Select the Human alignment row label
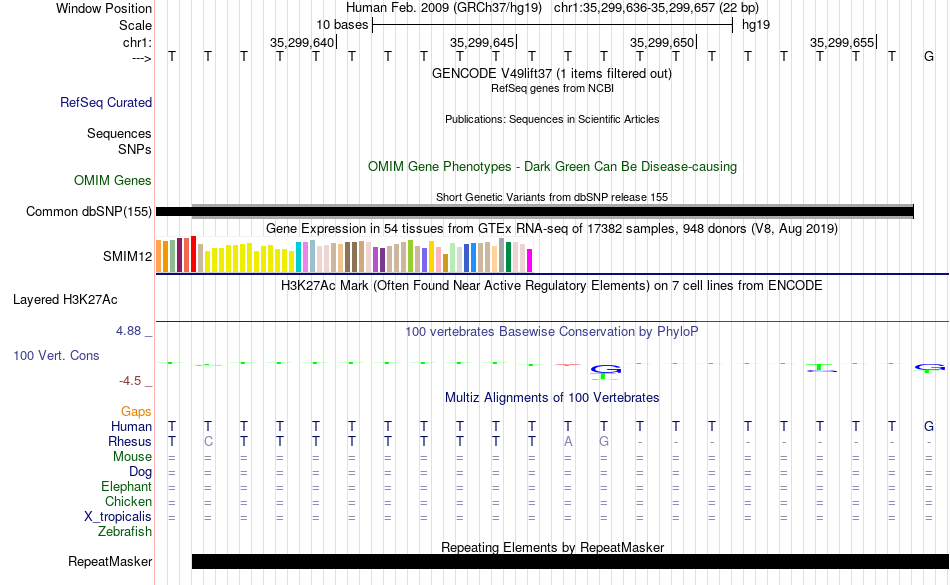The height and width of the screenshot is (585, 950). 131,426
